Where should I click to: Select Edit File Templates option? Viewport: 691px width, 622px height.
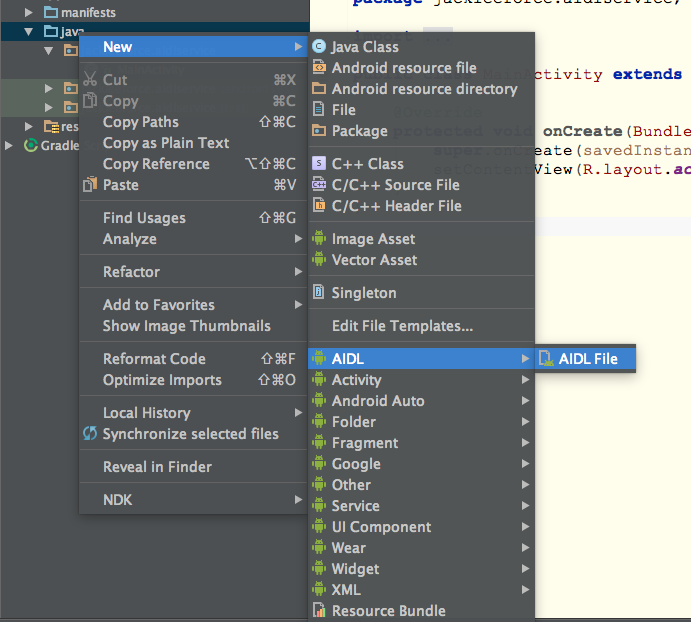pos(402,326)
